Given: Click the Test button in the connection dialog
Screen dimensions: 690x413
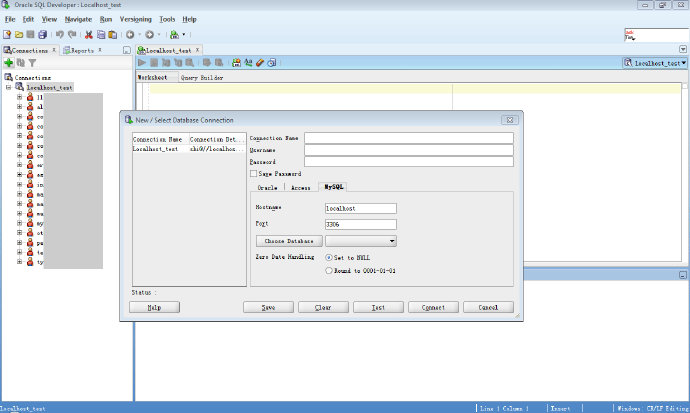Looking at the screenshot, I should tap(378, 307).
